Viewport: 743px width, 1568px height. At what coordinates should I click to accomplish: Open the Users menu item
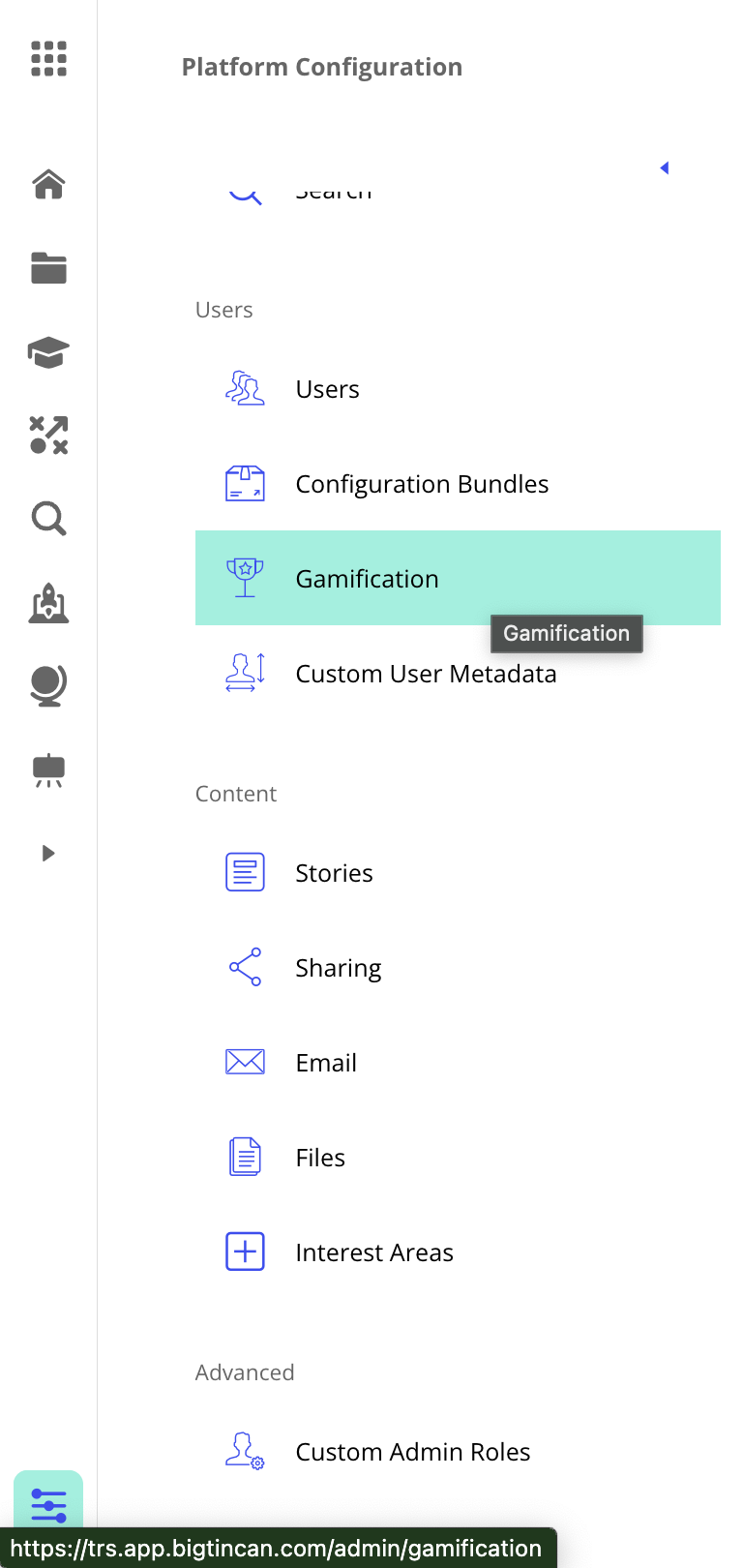click(x=327, y=389)
